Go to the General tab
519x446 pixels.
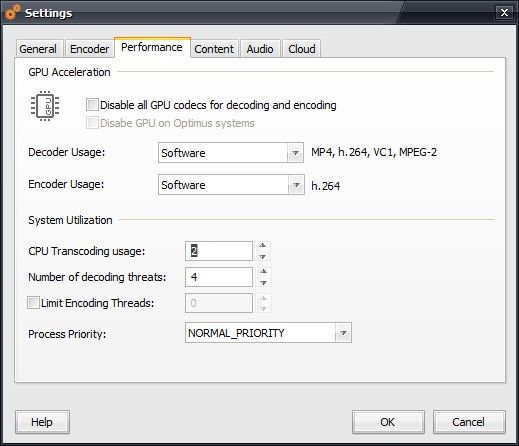pyautogui.click(x=38, y=49)
